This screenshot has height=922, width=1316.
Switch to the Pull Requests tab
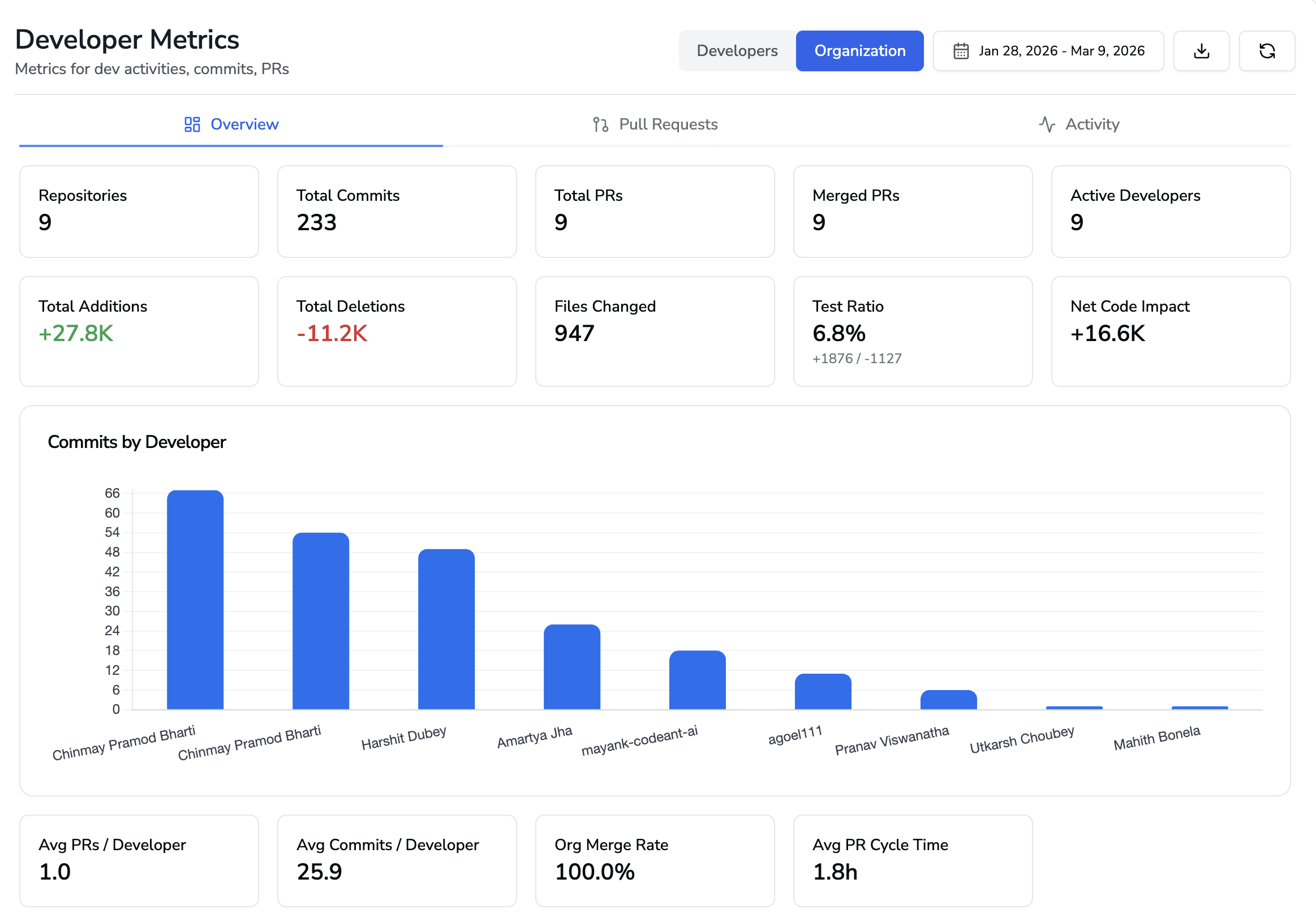668,124
